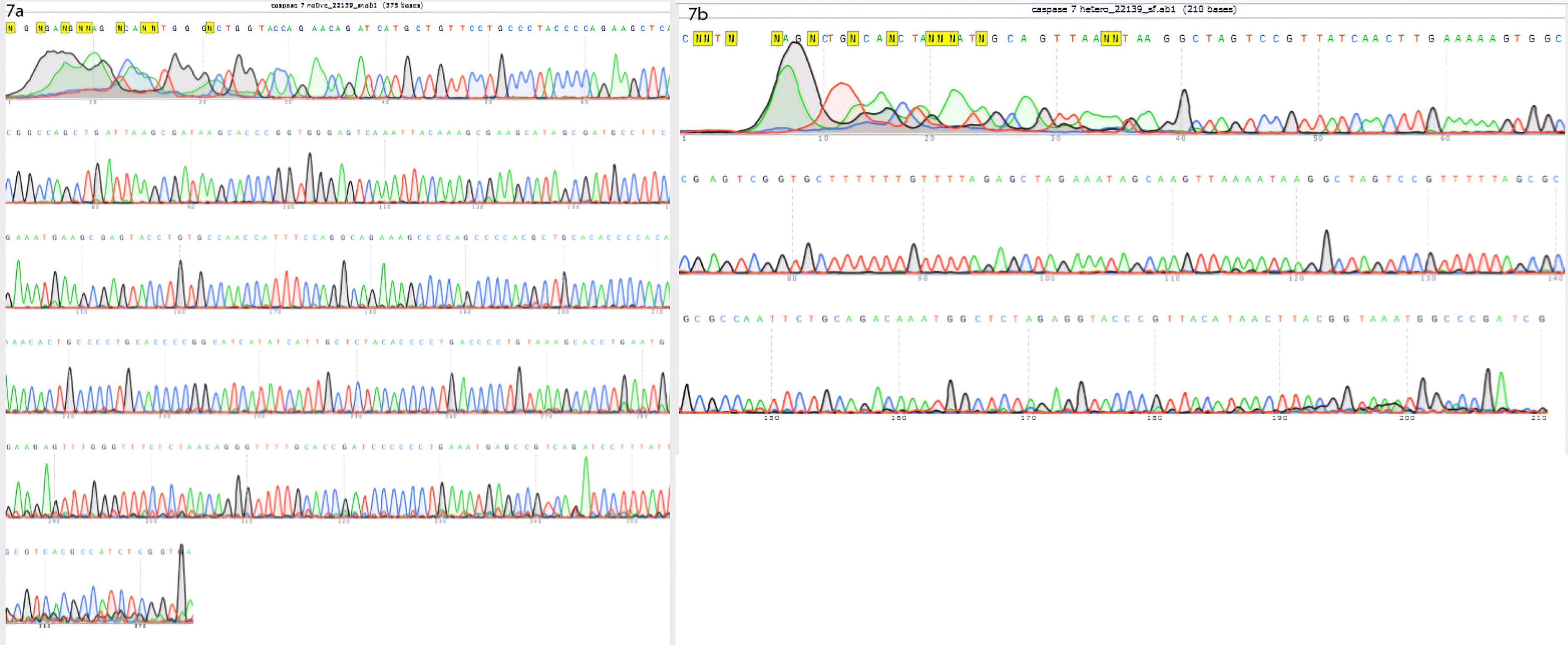Click the first yellow N base in panel 7a
This screenshot has width=1568, height=650.
10,28
